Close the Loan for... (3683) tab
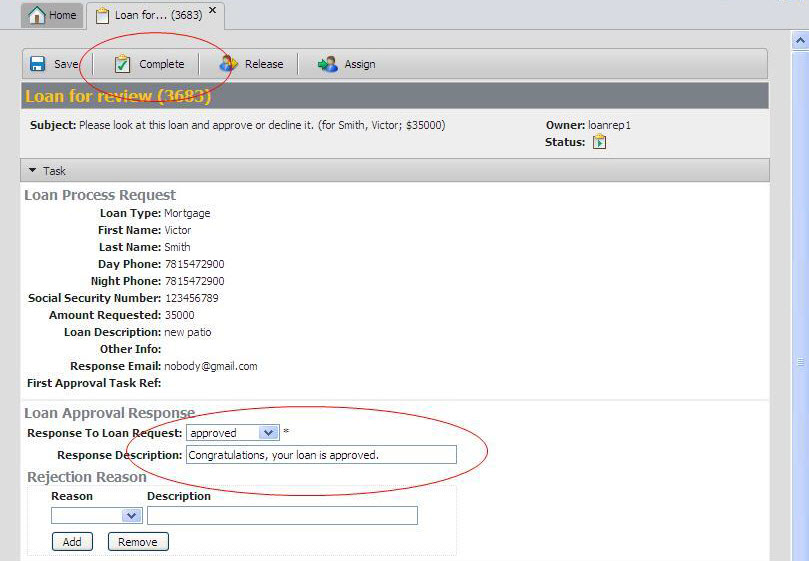 [212, 11]
